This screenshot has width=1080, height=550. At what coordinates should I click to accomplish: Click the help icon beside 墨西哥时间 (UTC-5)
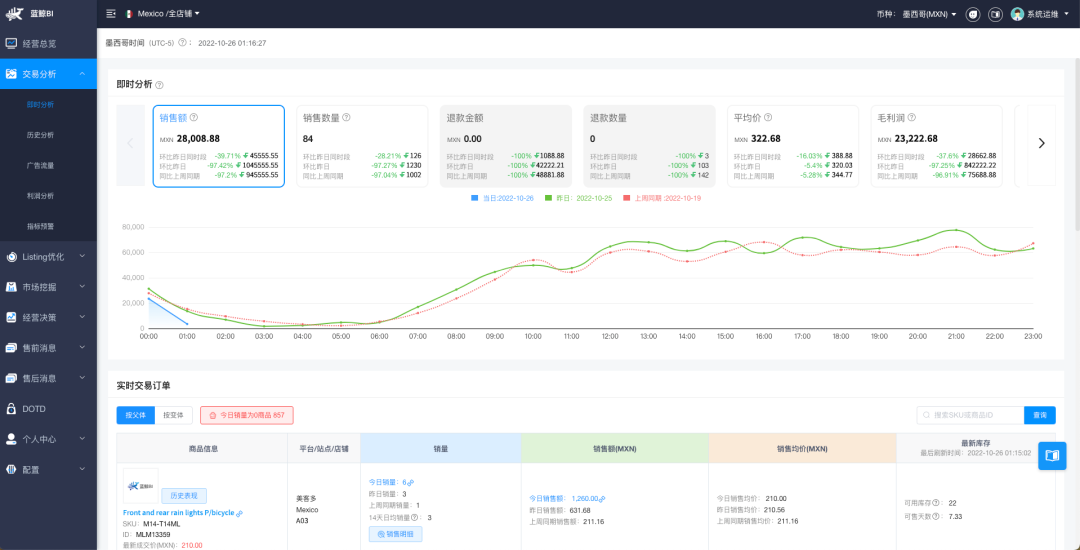point(182,43)
